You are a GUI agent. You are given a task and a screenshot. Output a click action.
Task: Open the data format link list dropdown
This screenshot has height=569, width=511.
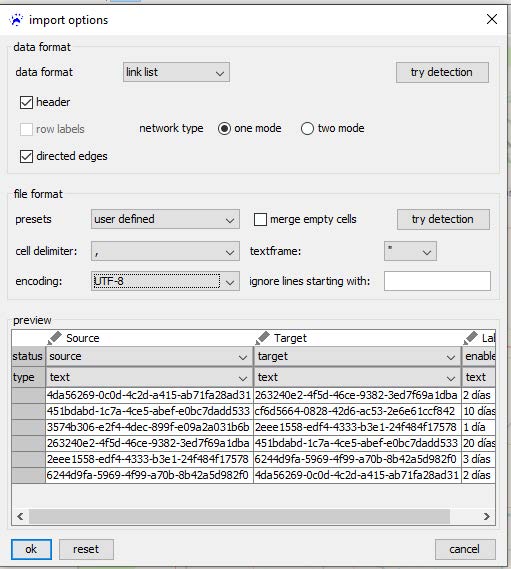(176, 72)
